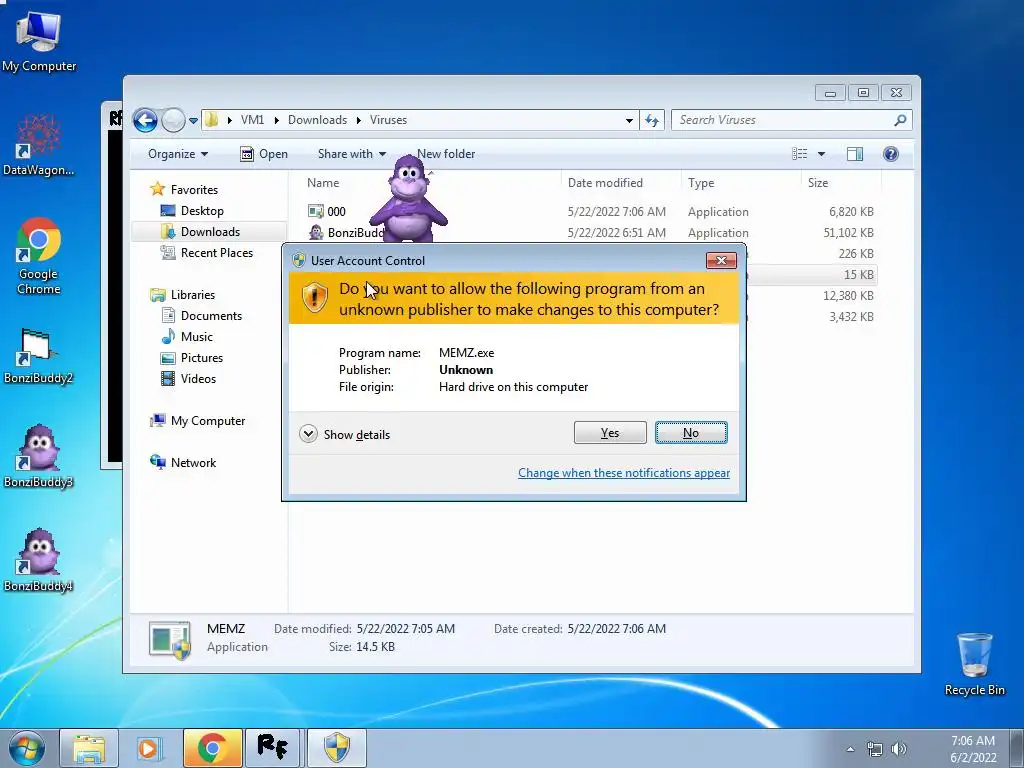
Task: Click Yes in User Account Control
Action: pos(610,433)
